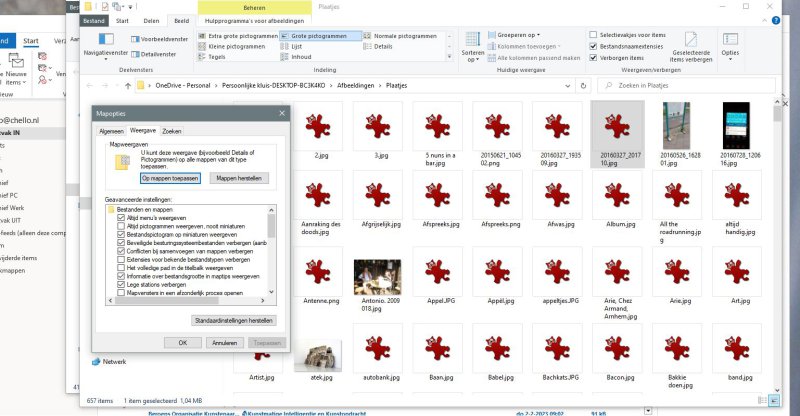The width and height of the screenshot is (800, 416).
Task: Select Extra grote pictogrammen layout
Action: (x=238, y=36)
